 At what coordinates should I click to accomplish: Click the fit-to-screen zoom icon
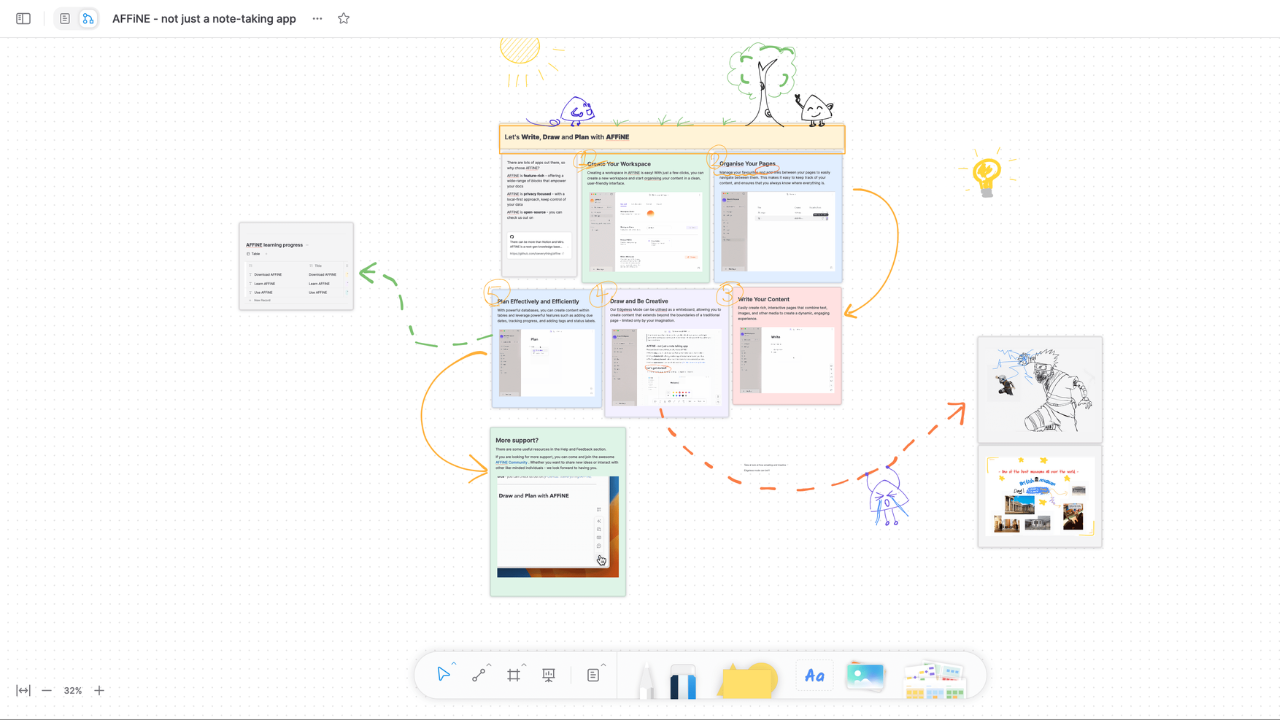coord(23,690)
